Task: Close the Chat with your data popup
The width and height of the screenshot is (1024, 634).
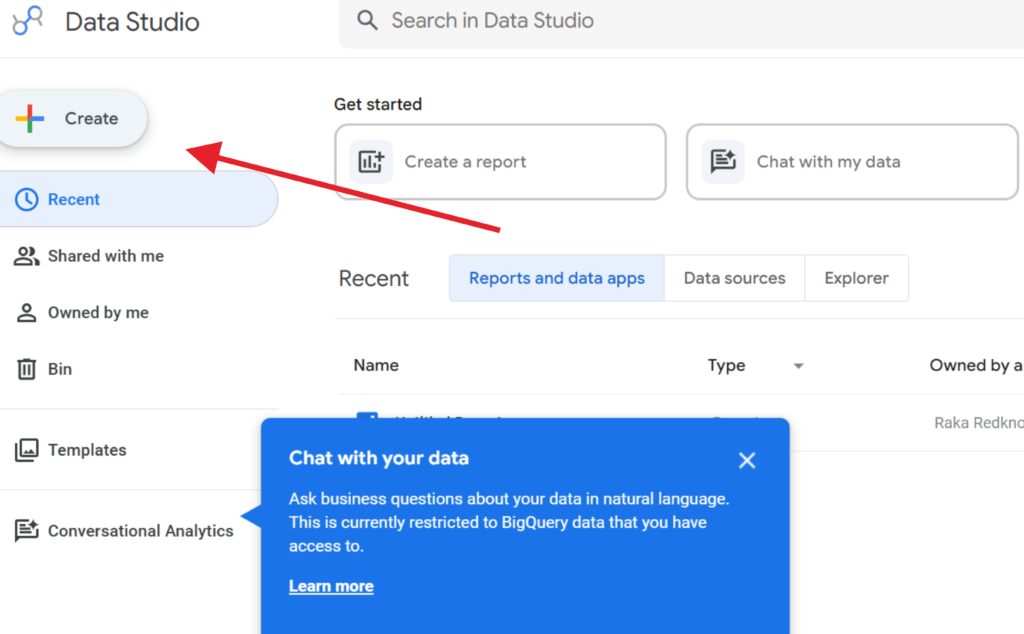Action: tap(747, 460)
